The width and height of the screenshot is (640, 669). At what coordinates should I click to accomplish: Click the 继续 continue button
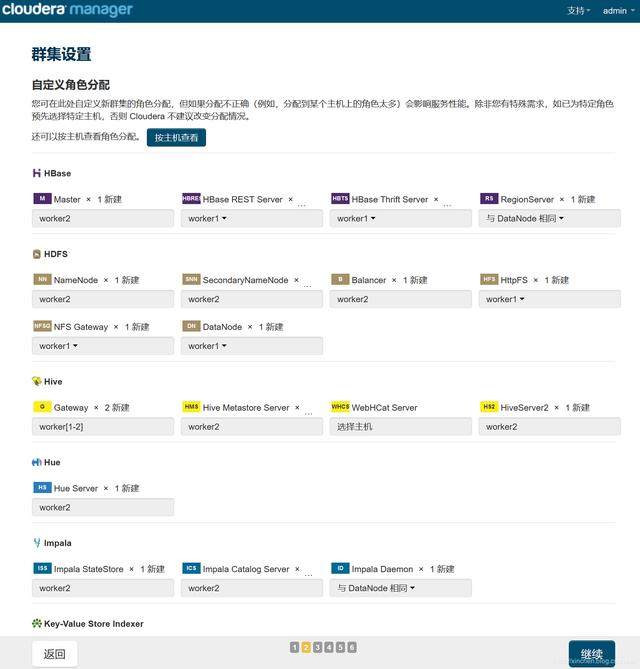coord(592,654)
